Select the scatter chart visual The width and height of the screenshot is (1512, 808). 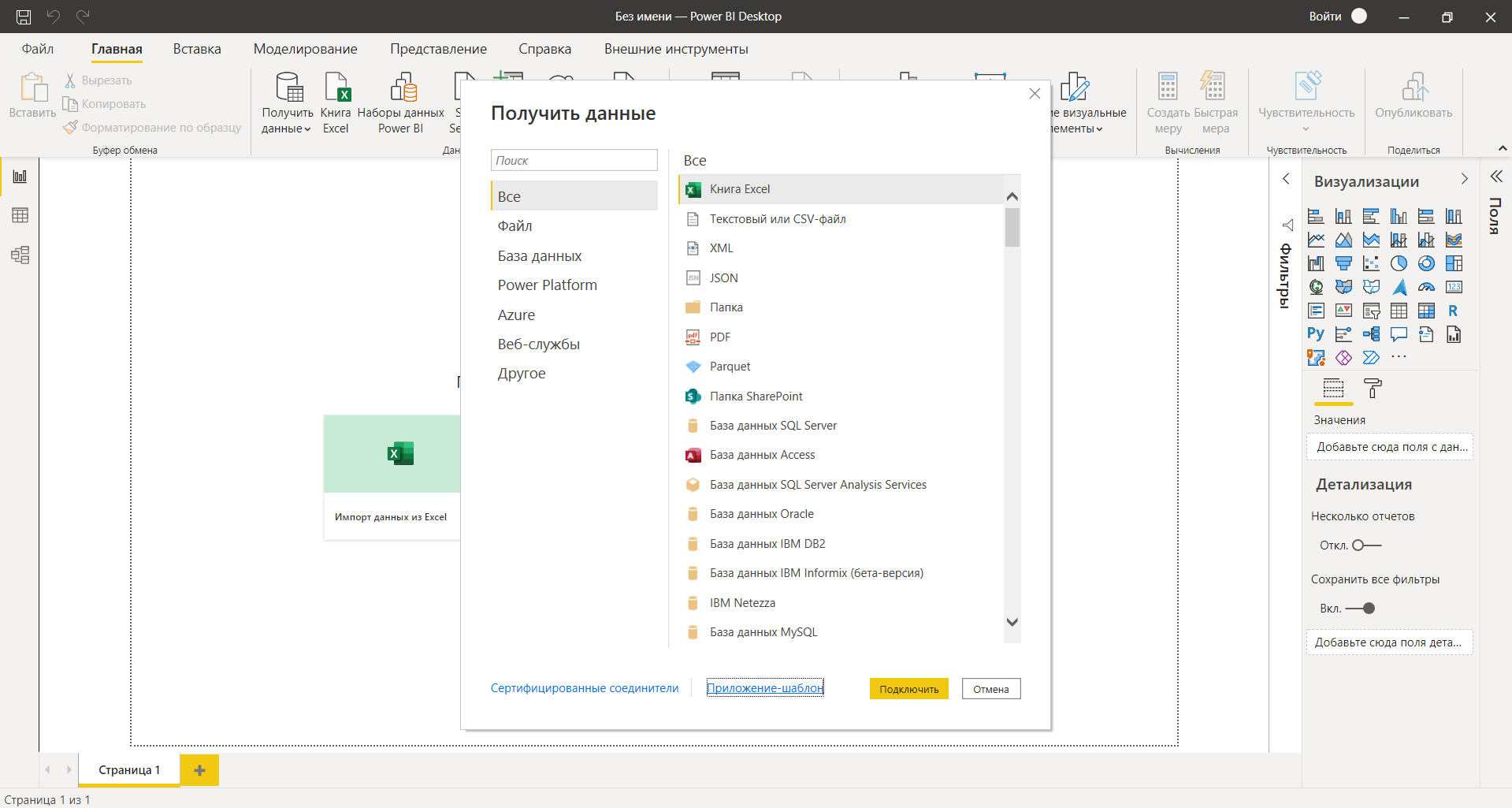click(x=1371, y=263)
